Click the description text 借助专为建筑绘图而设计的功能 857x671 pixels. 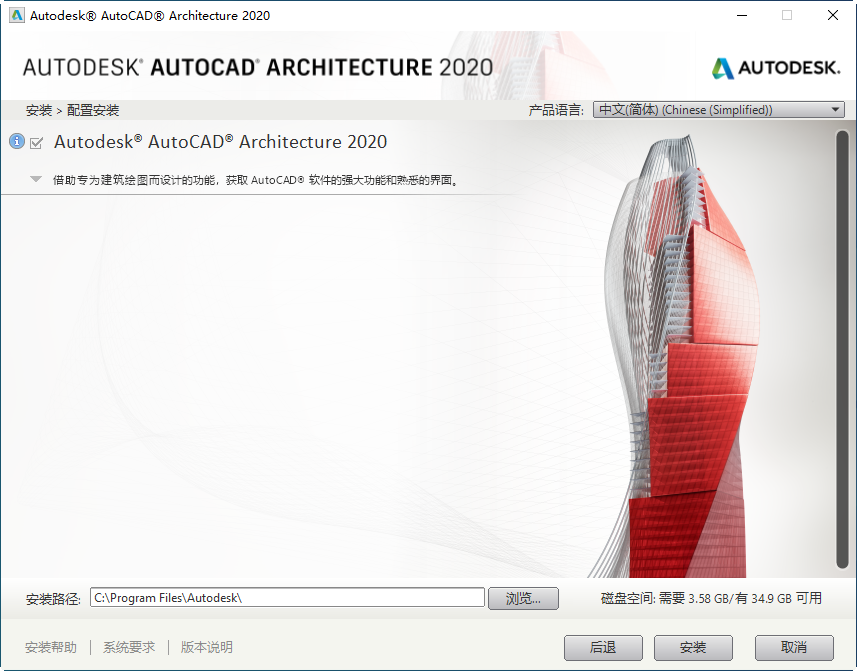pos(255,180)
